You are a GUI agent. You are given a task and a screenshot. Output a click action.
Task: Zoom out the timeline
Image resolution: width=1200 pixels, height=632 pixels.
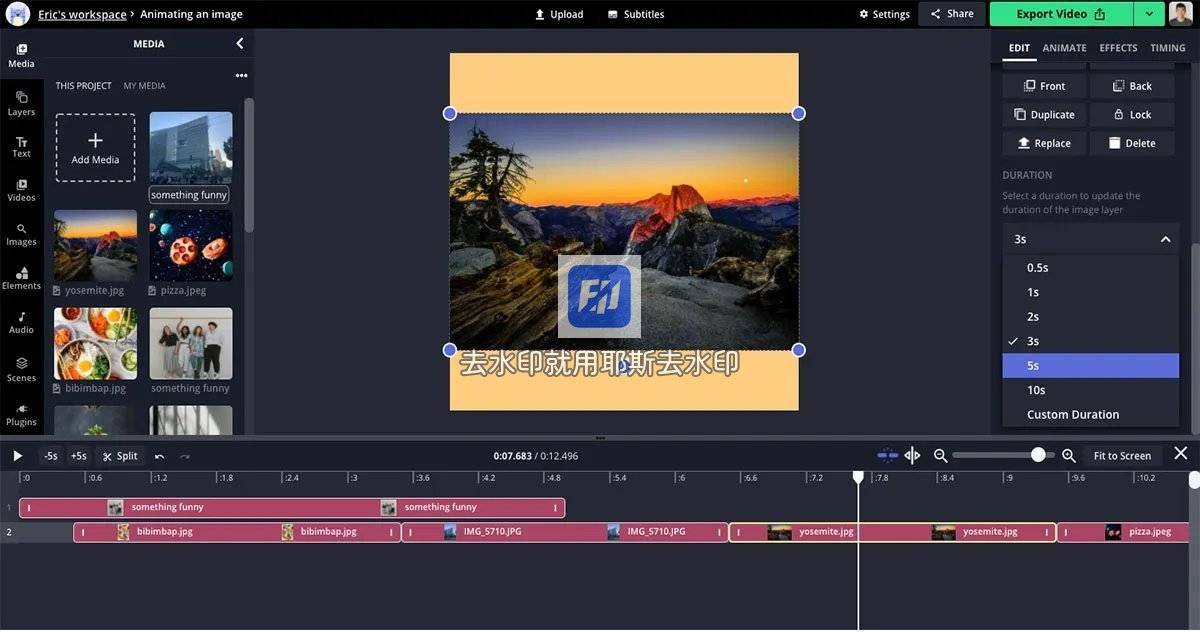(940, 455)
